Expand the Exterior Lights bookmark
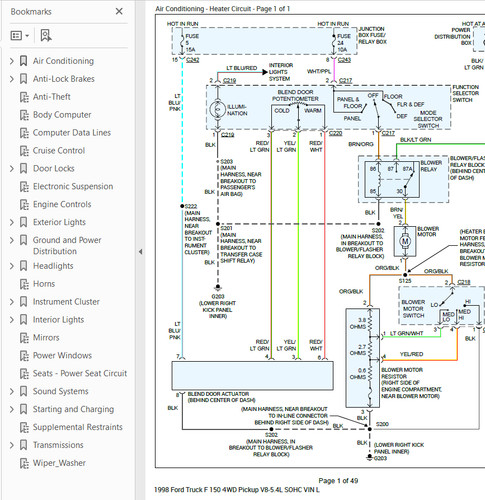 point(12,222)
